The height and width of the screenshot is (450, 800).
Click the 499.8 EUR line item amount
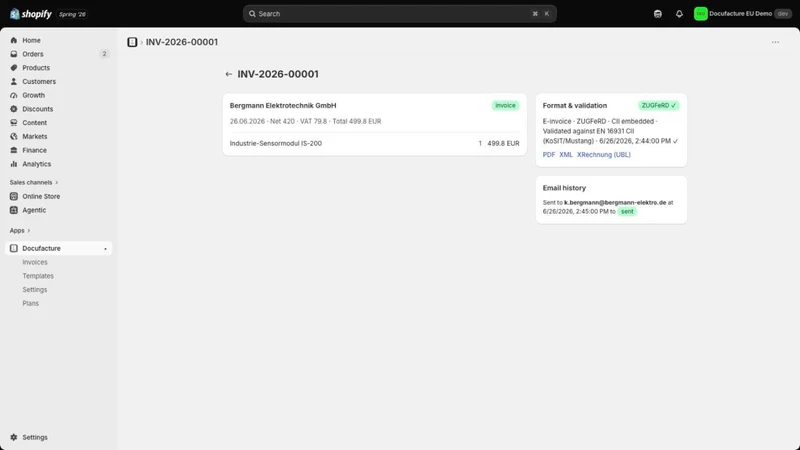pyautogui.click(x=503, y=143)
